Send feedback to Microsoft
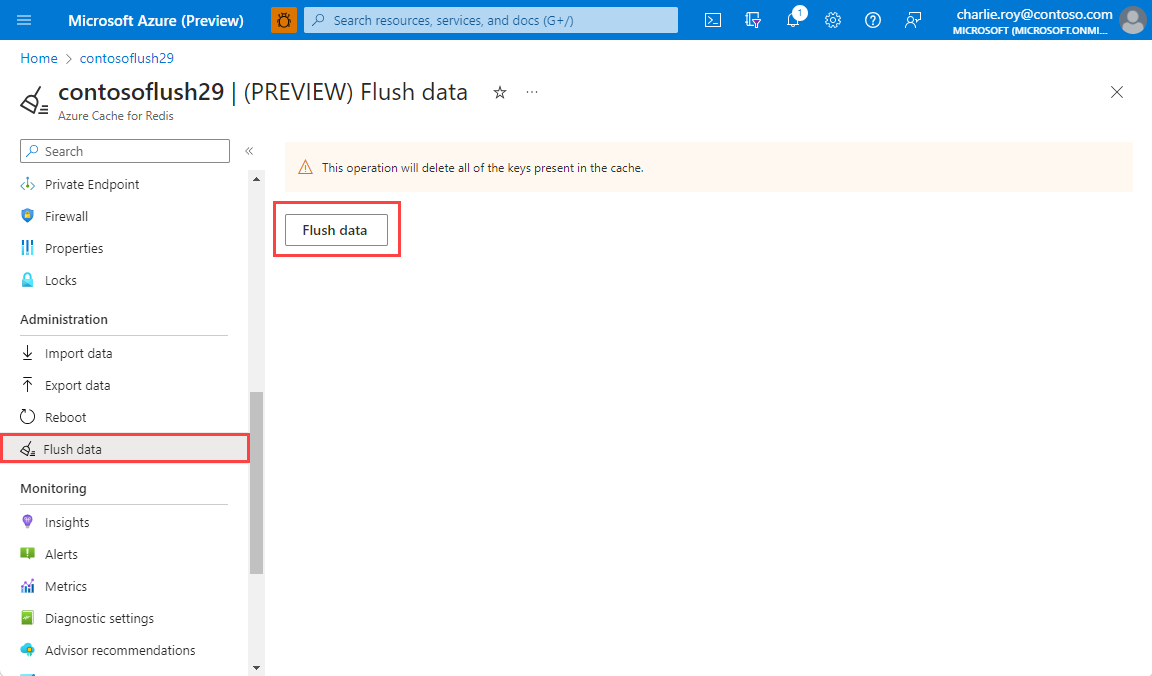 click(x=912, y=19)
